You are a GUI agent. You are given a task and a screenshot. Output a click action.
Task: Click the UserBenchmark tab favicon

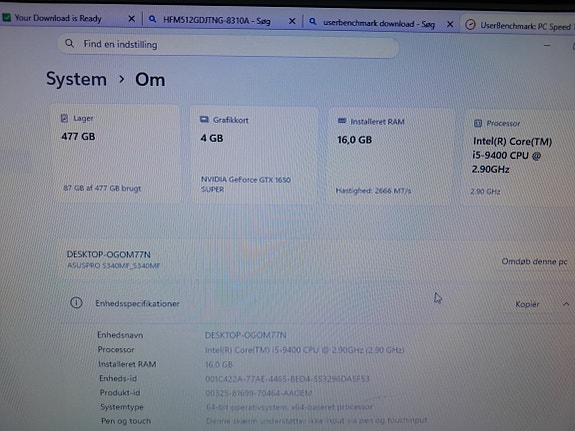coord(470,25)
